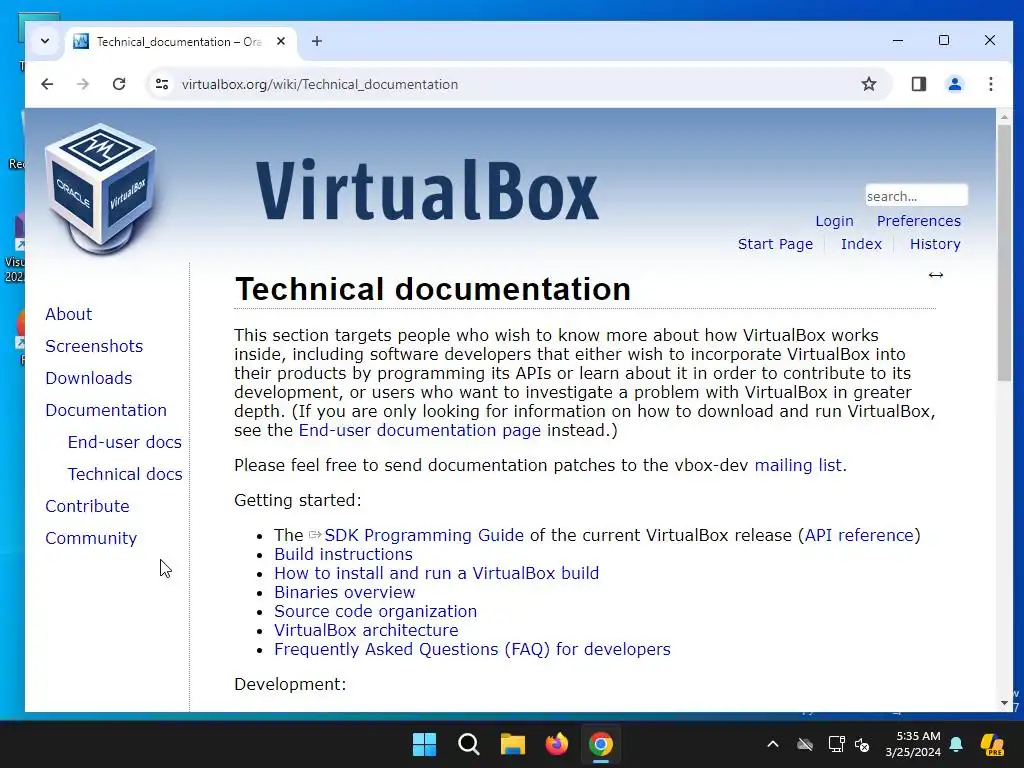Open About in the sidebar
This screenshot has height=768, width=1024.
[69, 314]
